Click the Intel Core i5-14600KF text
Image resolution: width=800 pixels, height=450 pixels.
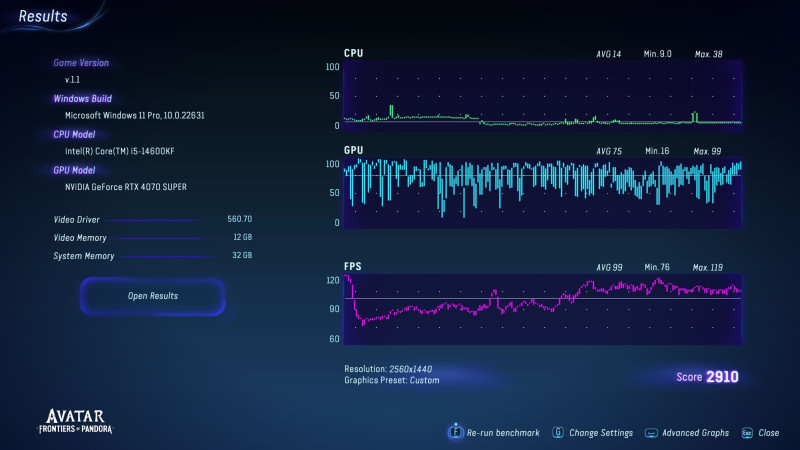[119, 151]
